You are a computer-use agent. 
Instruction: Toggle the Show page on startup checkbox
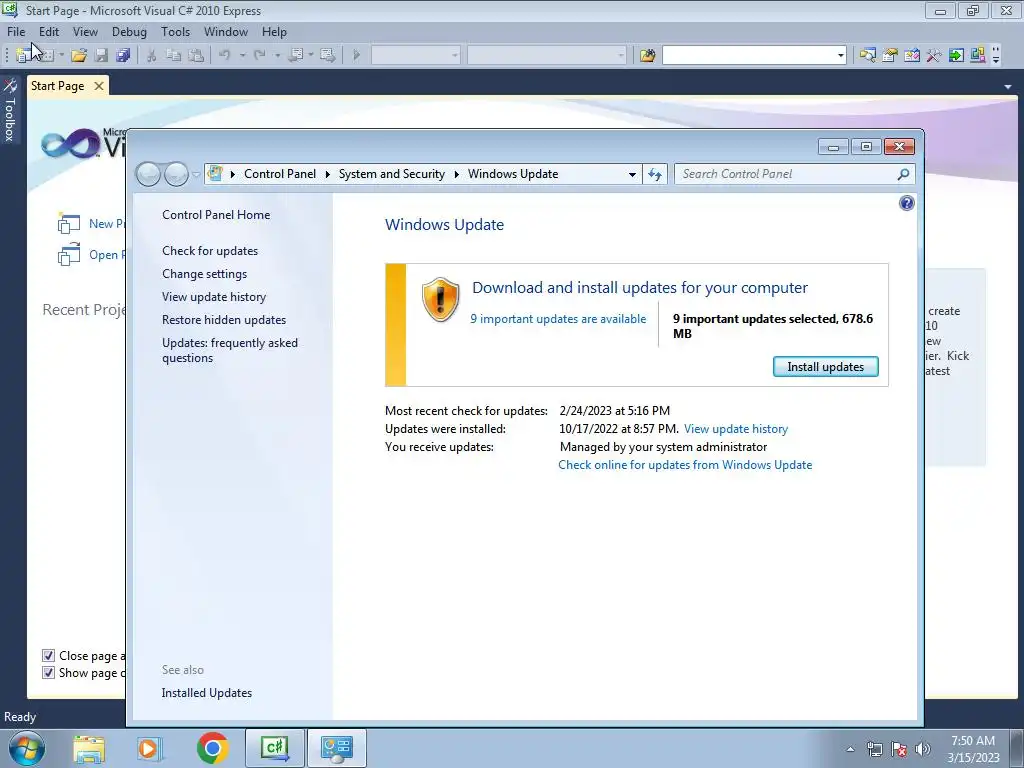coord(48,673)
